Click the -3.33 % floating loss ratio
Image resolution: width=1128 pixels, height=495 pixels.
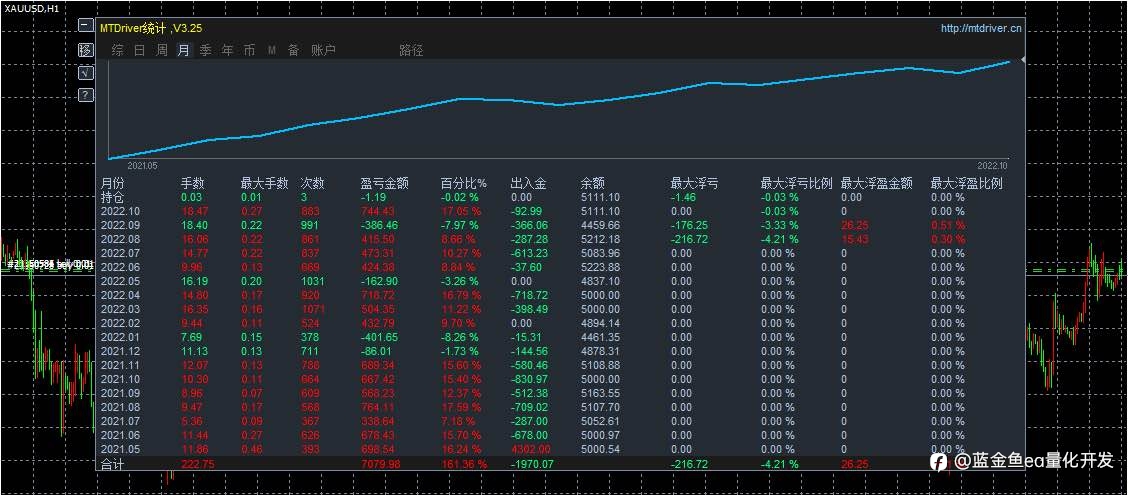[x=779, y=224]
